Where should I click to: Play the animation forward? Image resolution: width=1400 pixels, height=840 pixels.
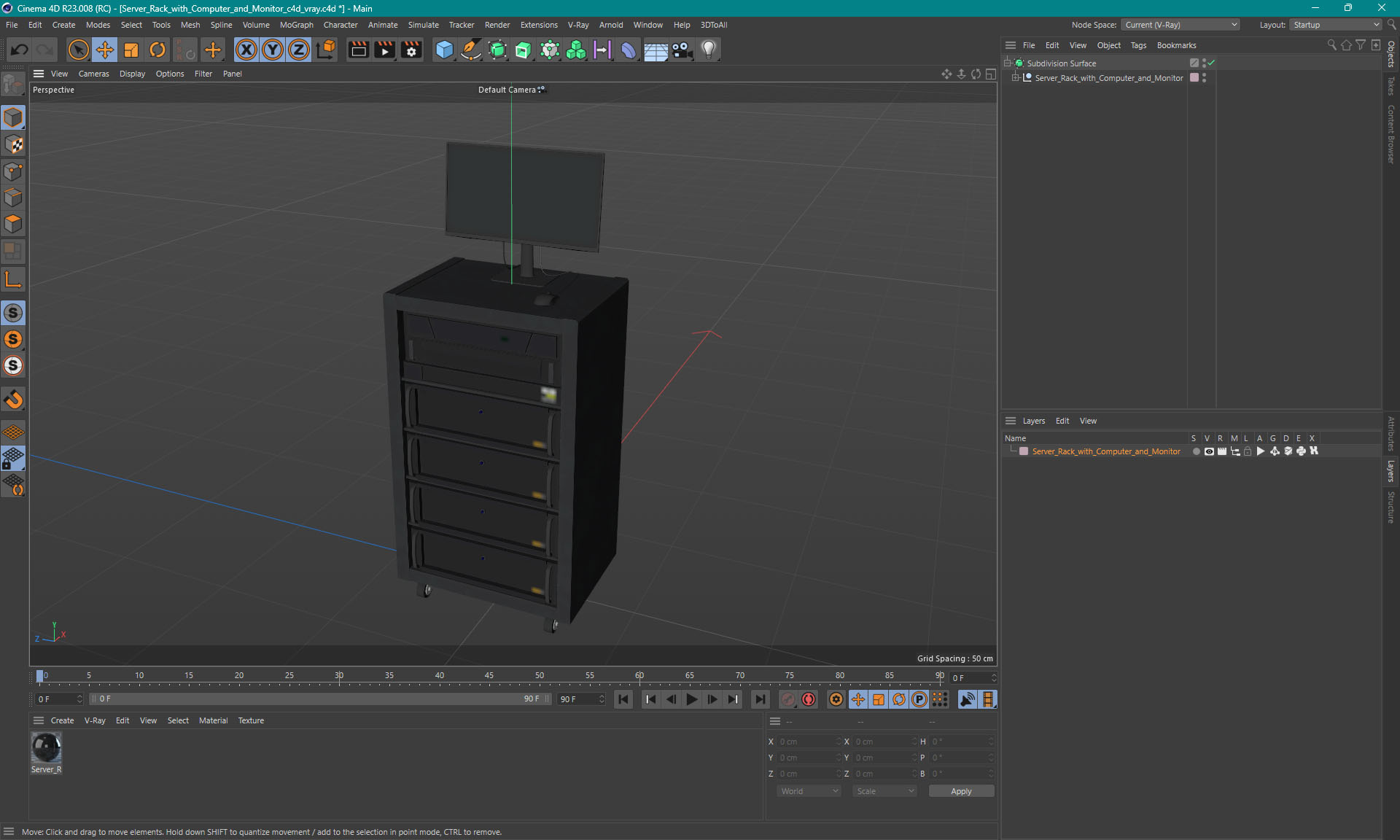point(692,699)
